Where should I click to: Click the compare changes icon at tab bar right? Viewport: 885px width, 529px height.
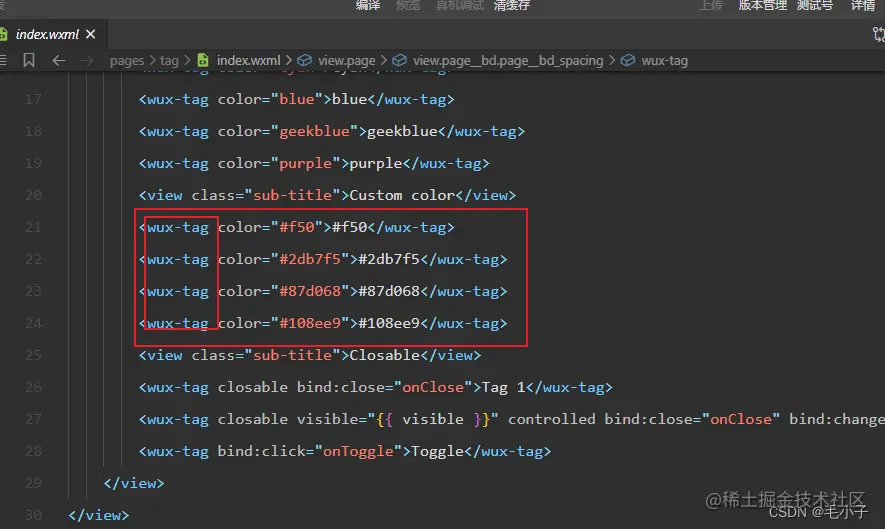click(x=878, y=34)
